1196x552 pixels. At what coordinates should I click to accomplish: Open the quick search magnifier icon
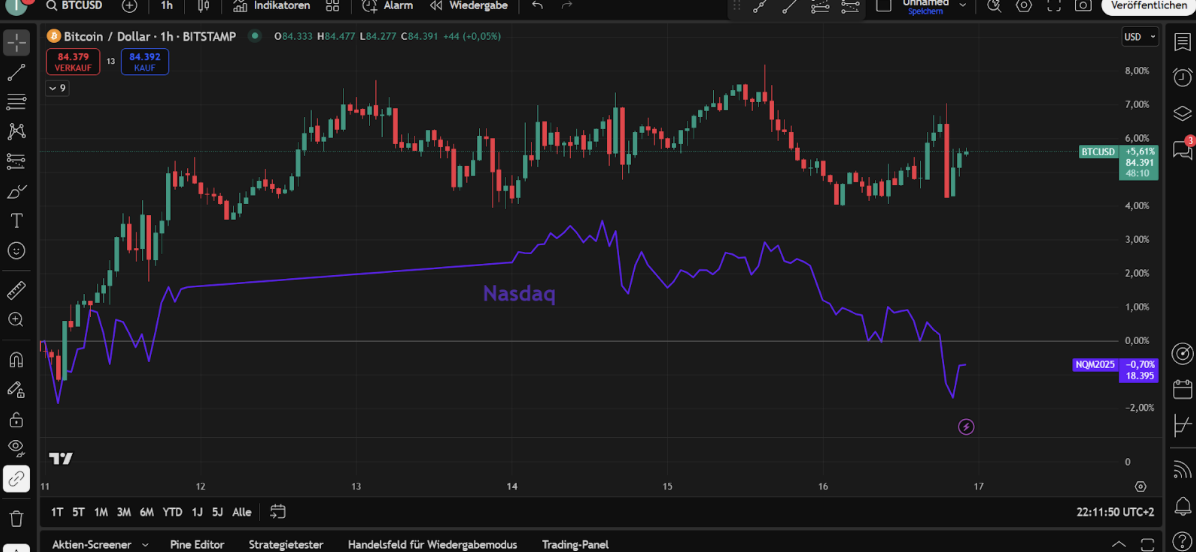coord(994,5)
